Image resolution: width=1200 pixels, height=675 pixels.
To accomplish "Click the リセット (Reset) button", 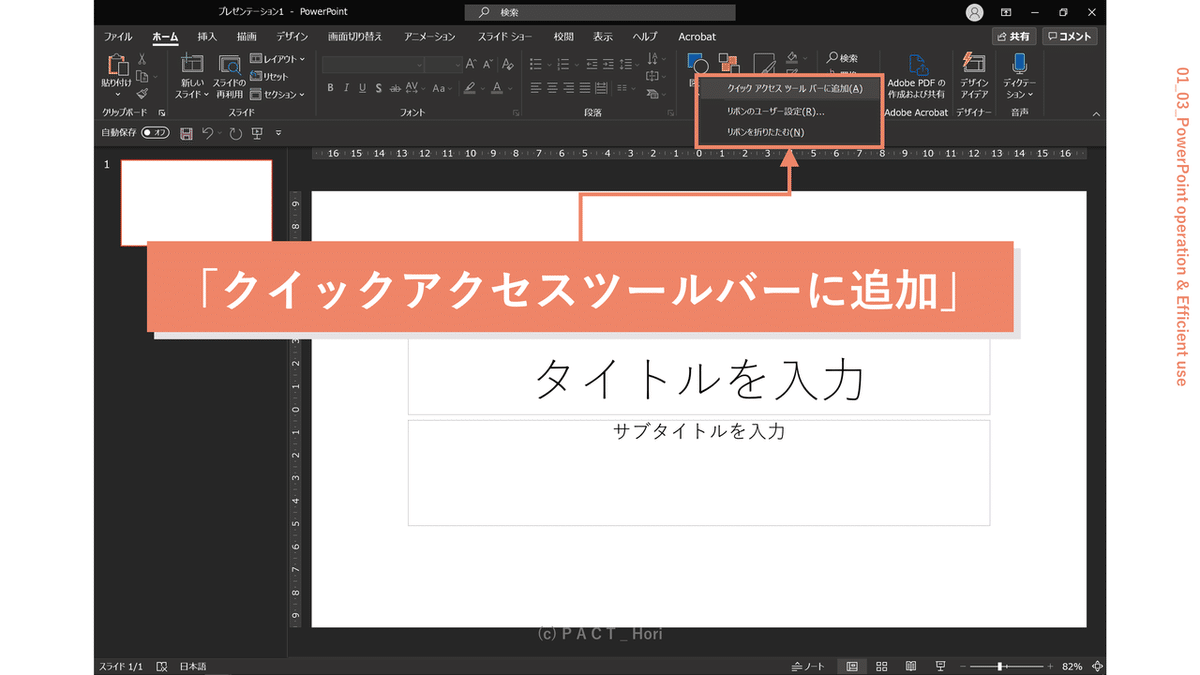I will 269,77.
